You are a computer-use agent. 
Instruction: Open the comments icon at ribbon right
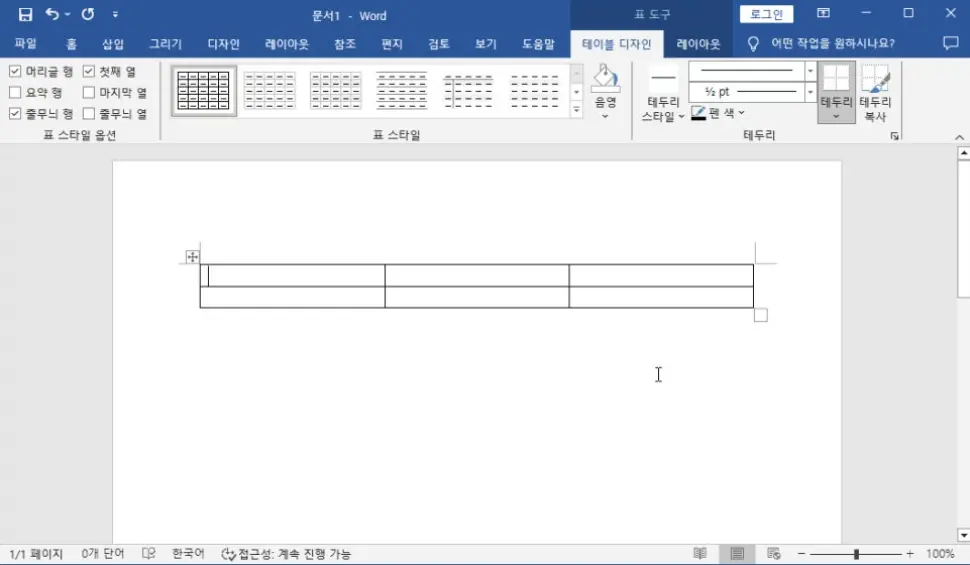(x=950, y=44)
